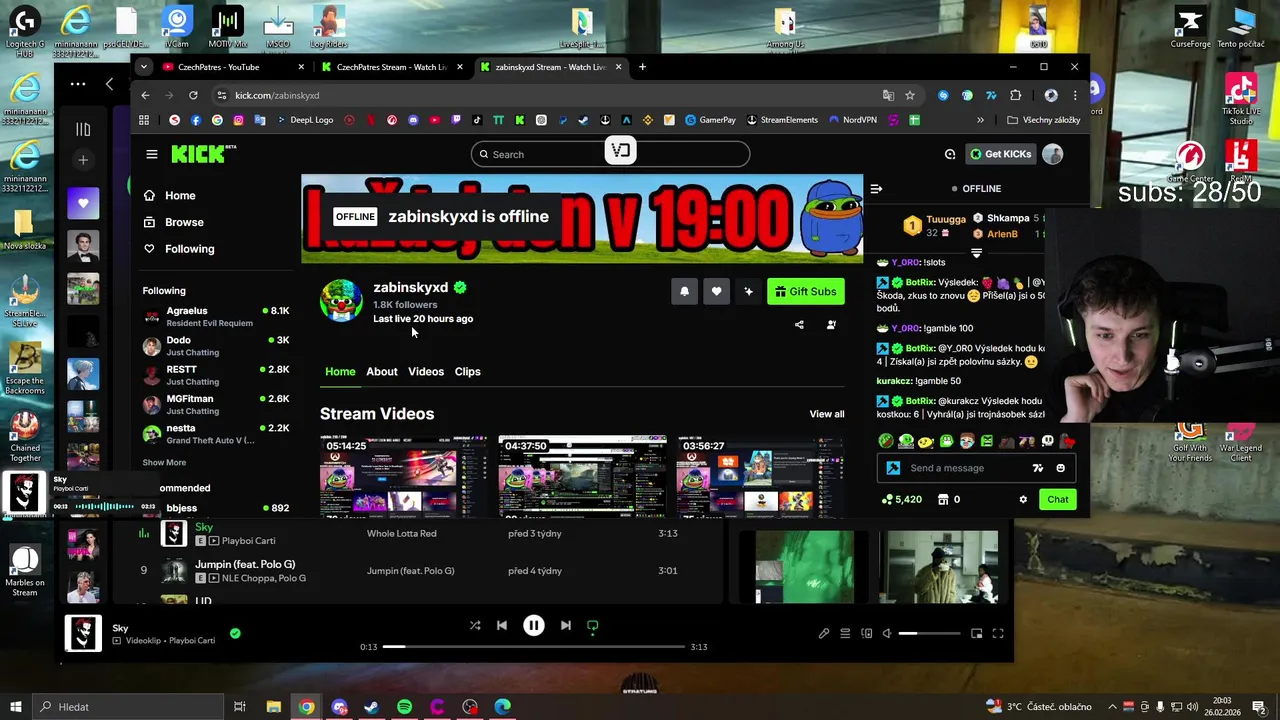Show more bookmarks via chevron
The width and height of the screenshot is (1280, 720).
980,120
